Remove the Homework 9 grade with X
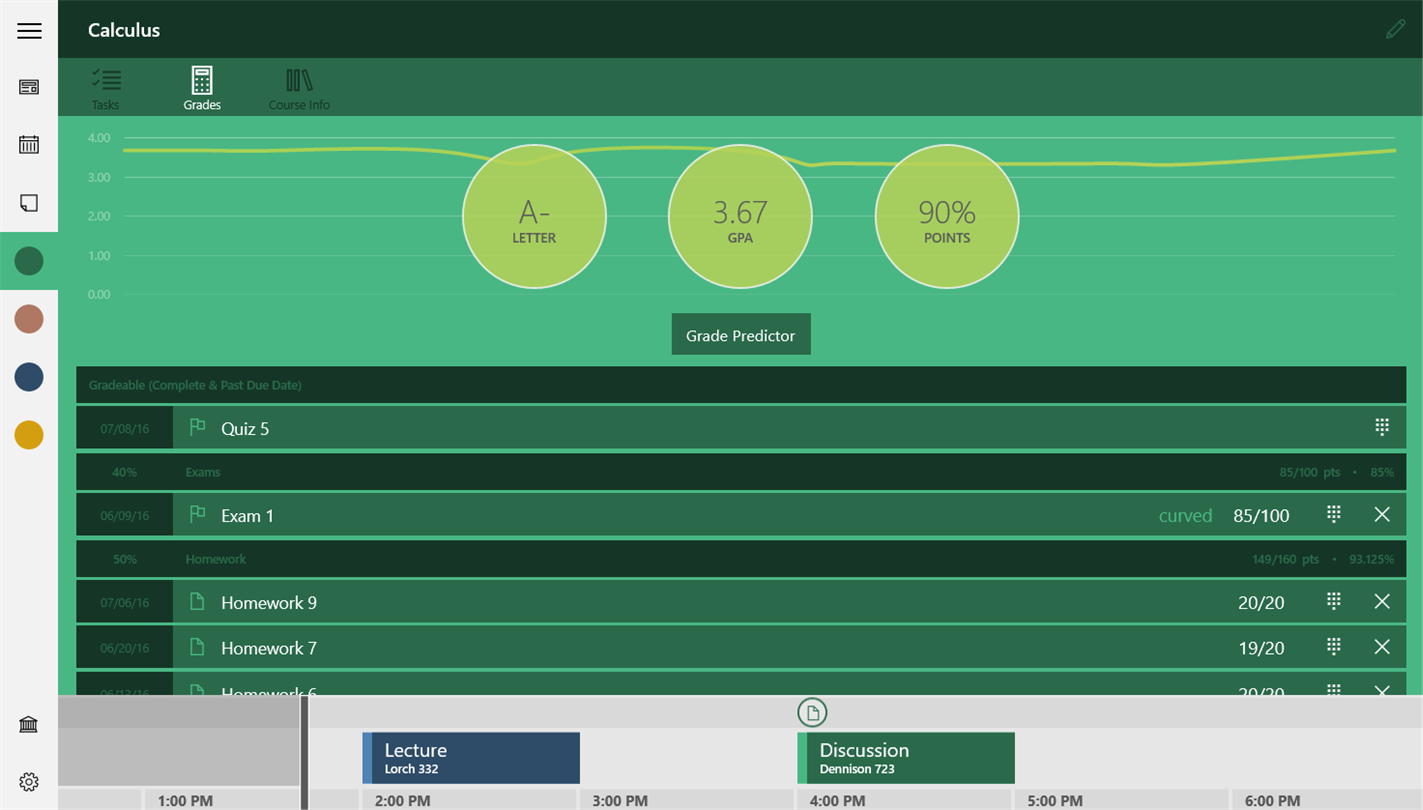Screen dimensions: 1423x810 [x=1382, y=601]
